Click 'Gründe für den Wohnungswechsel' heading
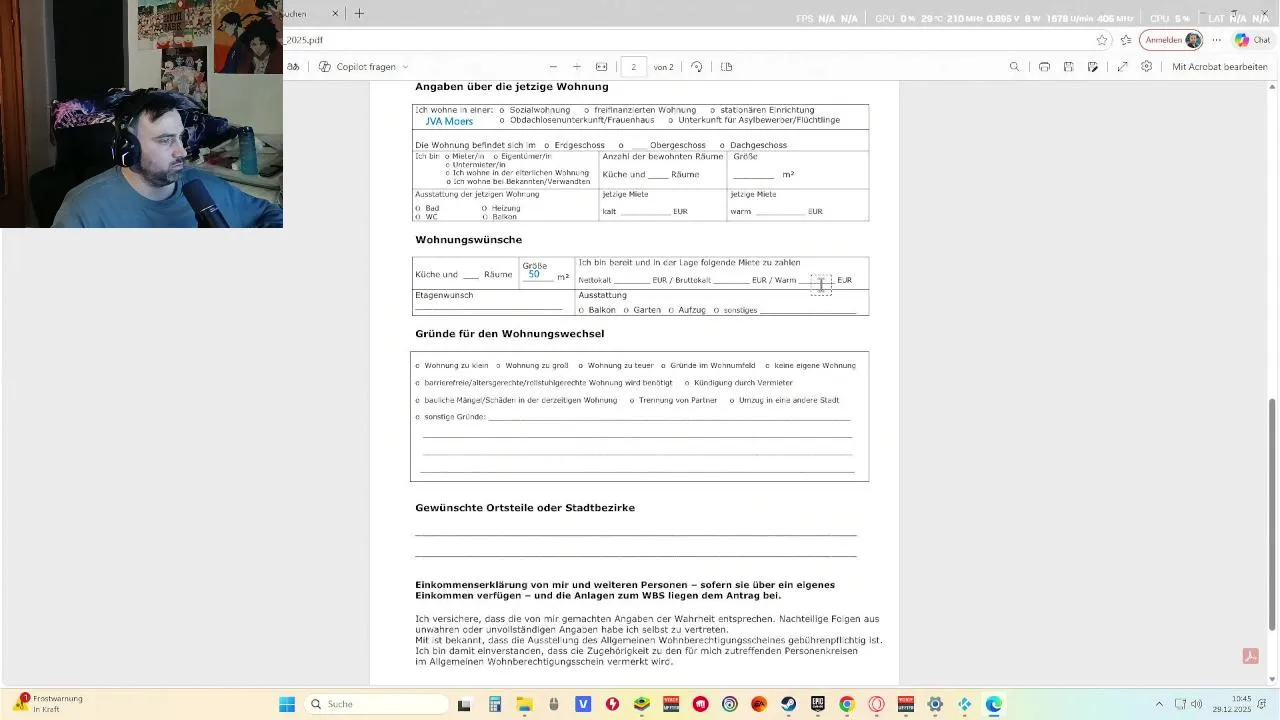The height and width of the screenshot is (720, 1280). 510,334
